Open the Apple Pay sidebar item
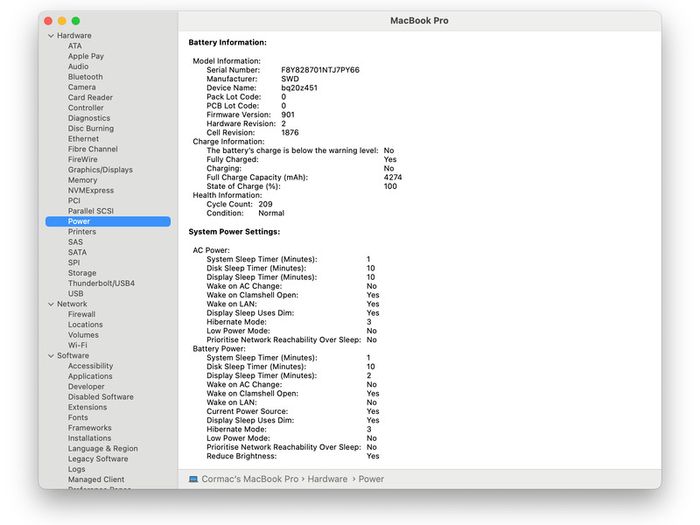 pos(86,56)
